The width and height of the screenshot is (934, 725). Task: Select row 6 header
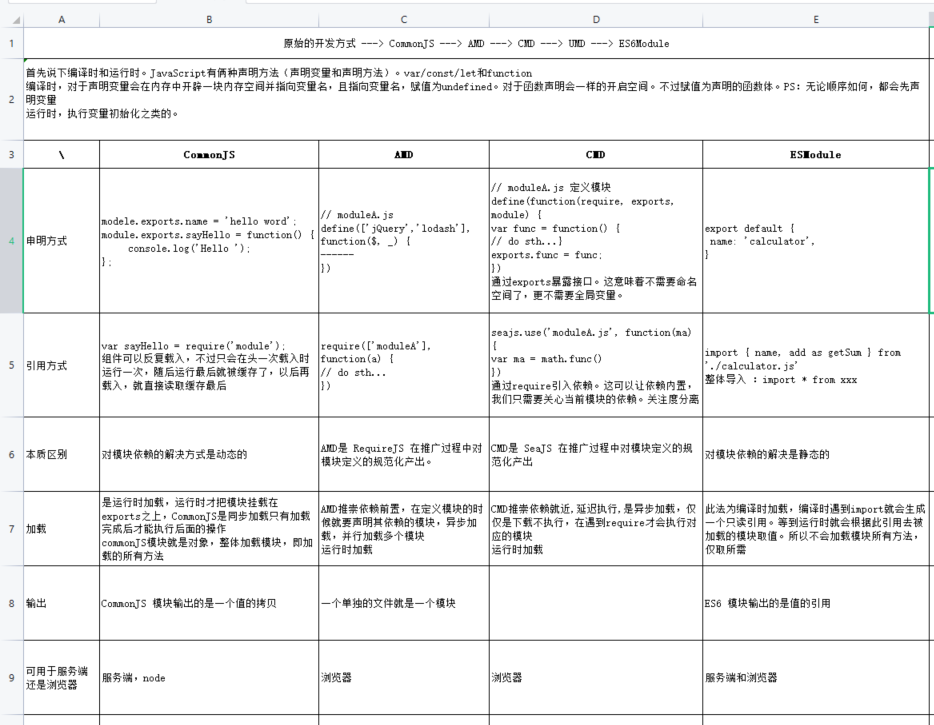[11, 455]
